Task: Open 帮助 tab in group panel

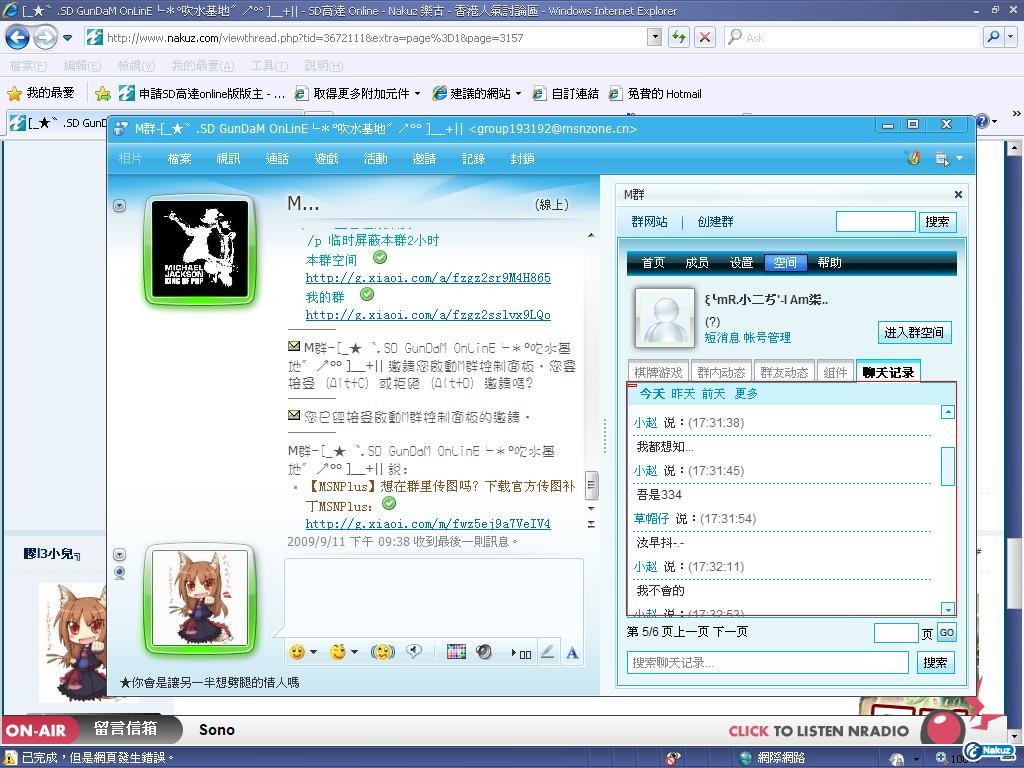Action: [829, 263]
